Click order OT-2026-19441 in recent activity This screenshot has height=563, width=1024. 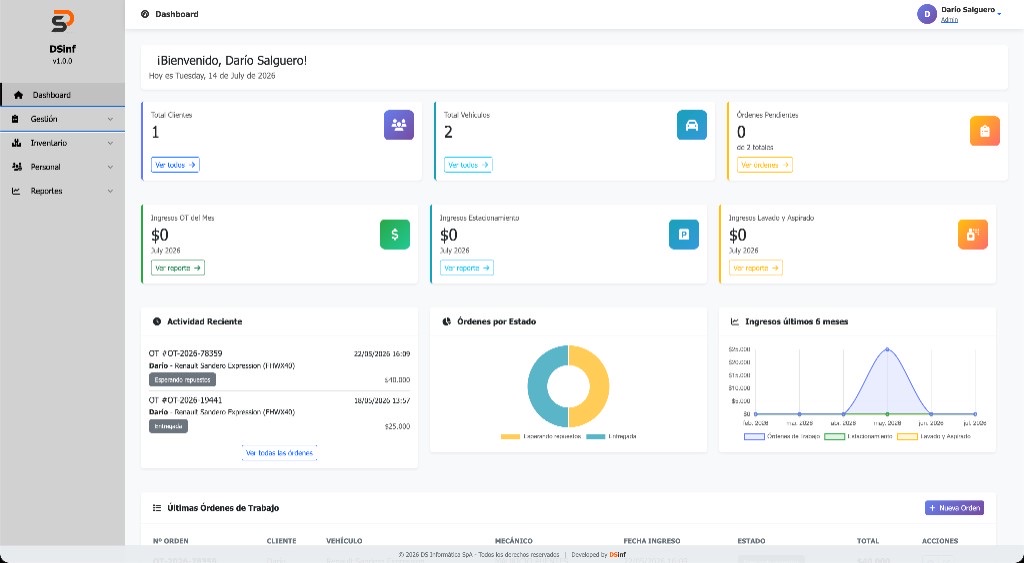pyautogui.click(x=185, y=400)
